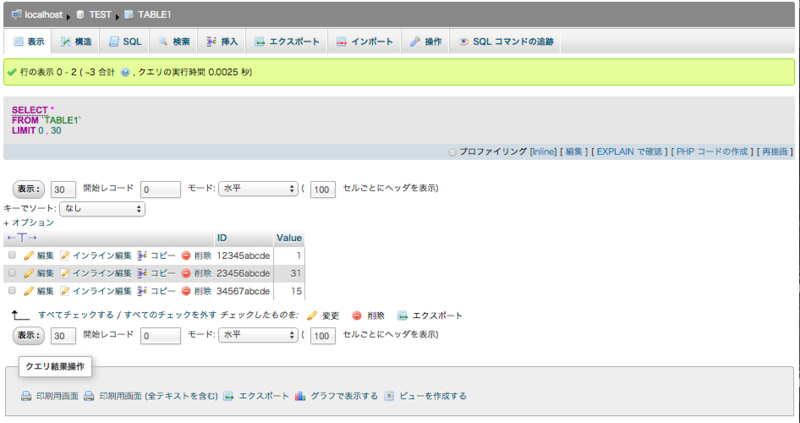The height and width of the screenshot is (423, 800).
Task: Click the upper row count field
Action: [63, 189]
